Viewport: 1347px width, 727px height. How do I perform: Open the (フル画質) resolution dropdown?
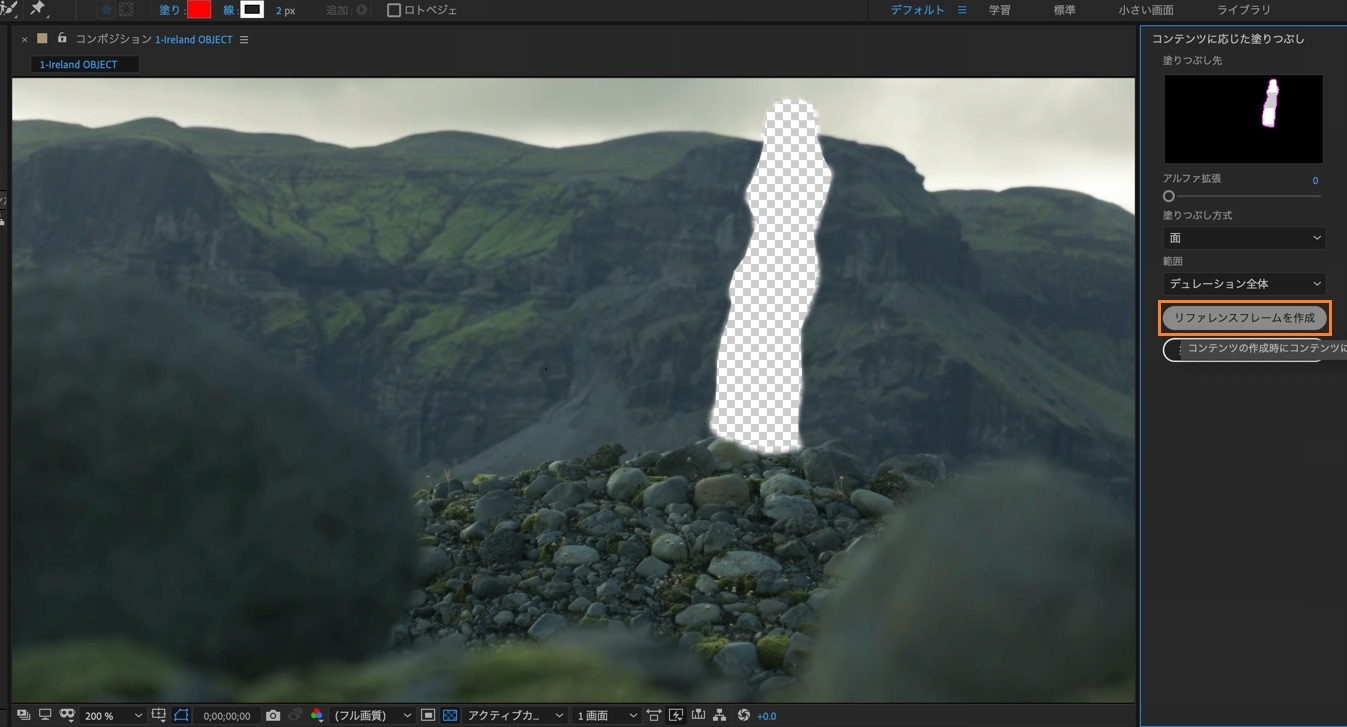(x=373, y=716)
